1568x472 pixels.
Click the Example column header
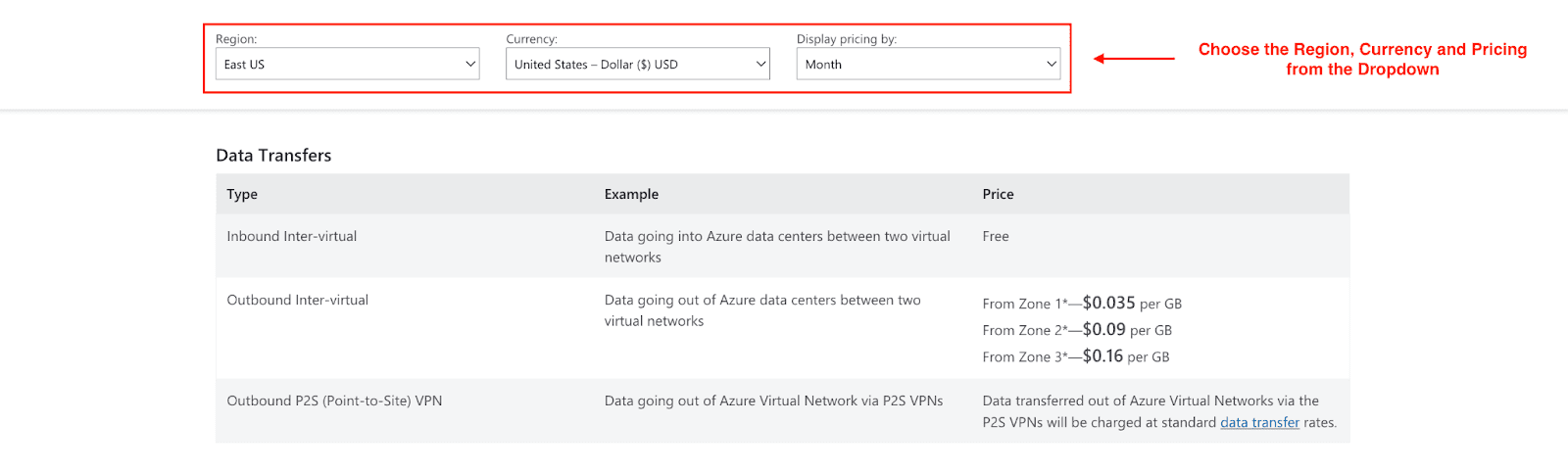pyautogui.click(x=631, y=195)
